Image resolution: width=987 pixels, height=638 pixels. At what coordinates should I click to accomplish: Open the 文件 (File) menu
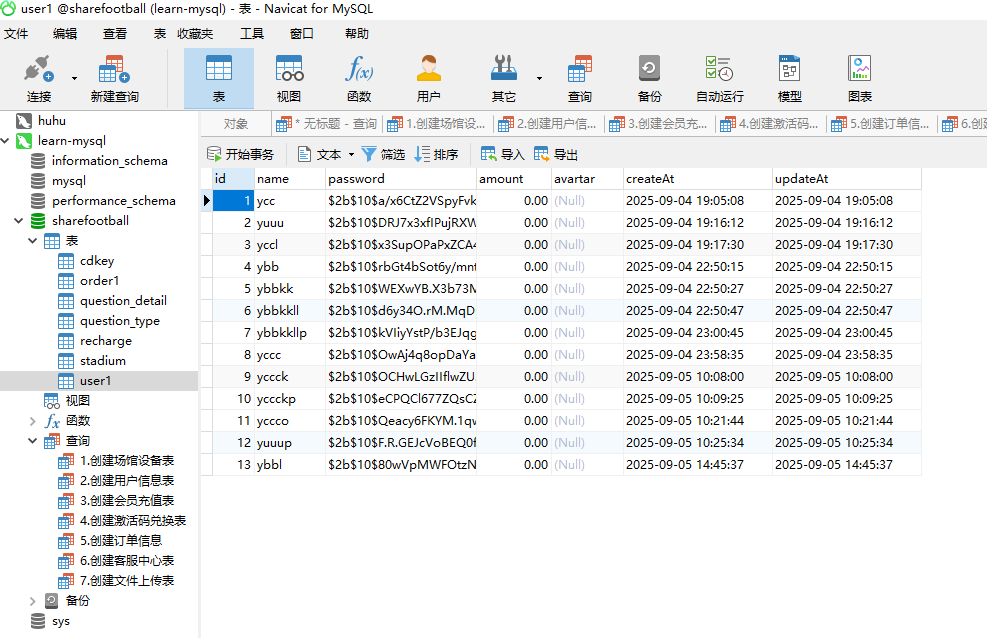coord(16,33)
